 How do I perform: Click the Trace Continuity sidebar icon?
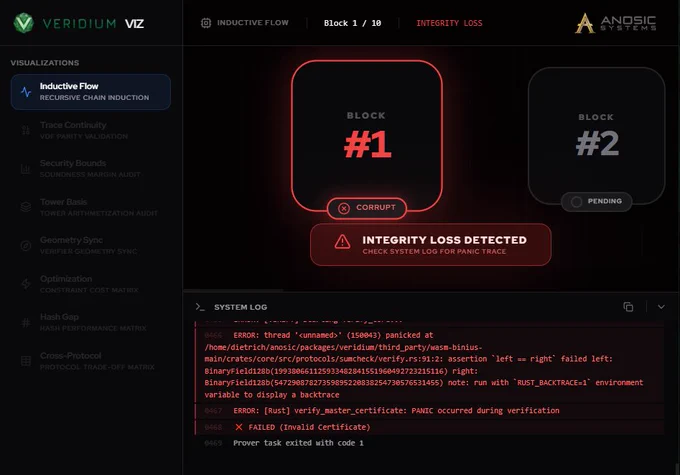pyautogui.click(x=26, y=130)
